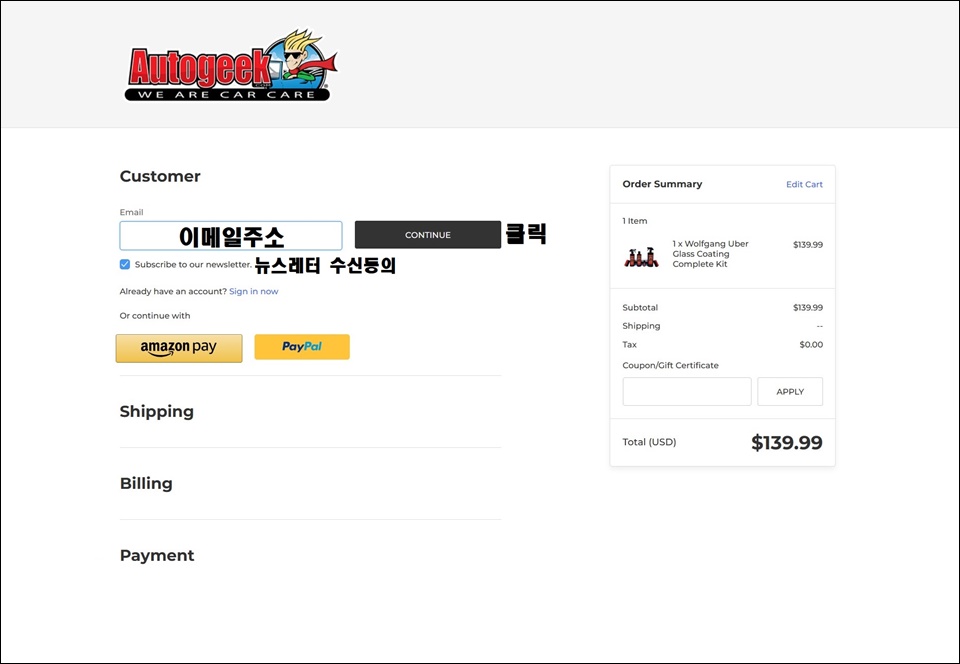
Task: Continue with PayPal button
Action: pyautogui.click(x=302, y=347)
